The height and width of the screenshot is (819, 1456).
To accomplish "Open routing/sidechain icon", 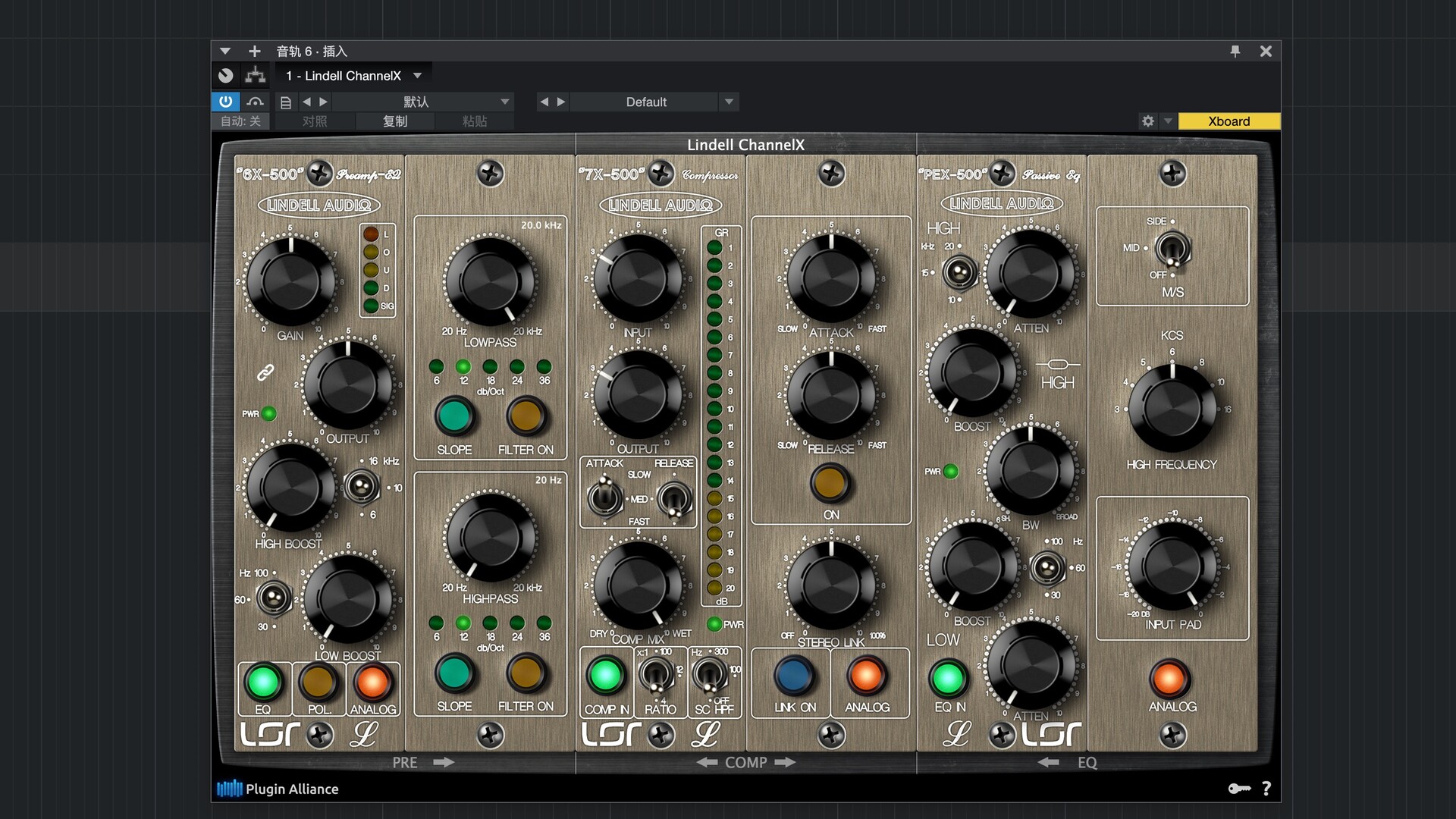I will [x=256, y=76].
